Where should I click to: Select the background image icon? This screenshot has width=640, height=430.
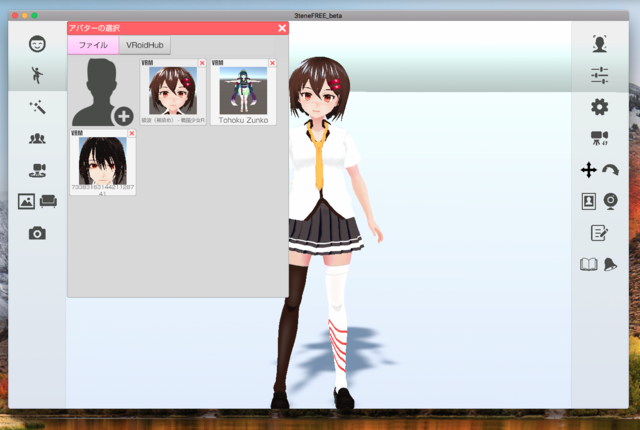pos(26,201)
